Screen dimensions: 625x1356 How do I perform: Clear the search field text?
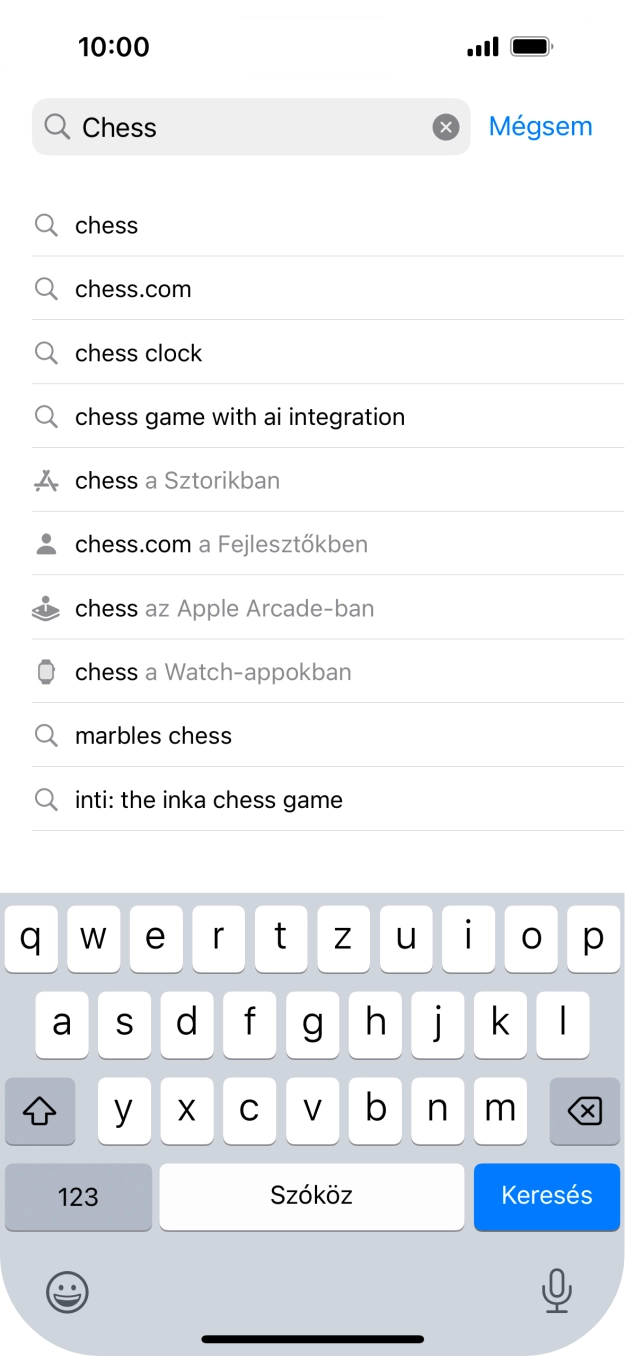(x=446, y=127)
